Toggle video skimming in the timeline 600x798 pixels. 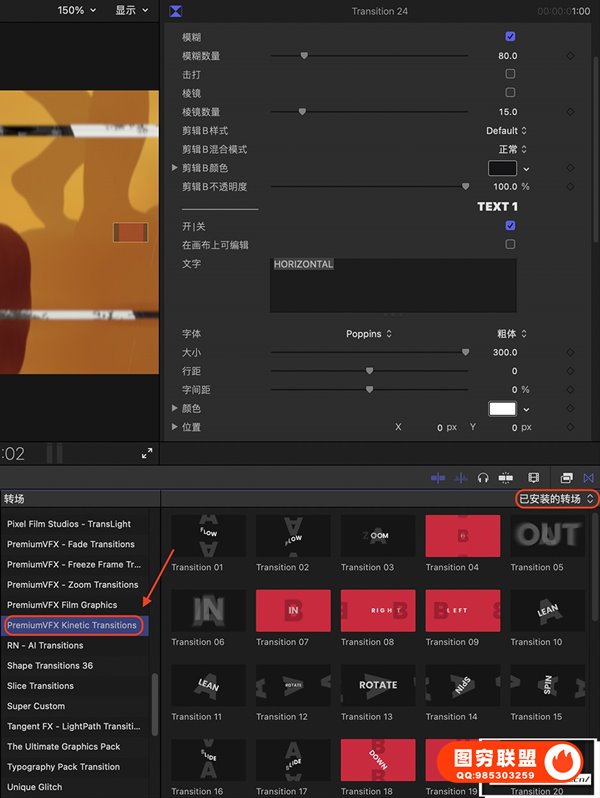pos(438,478)
